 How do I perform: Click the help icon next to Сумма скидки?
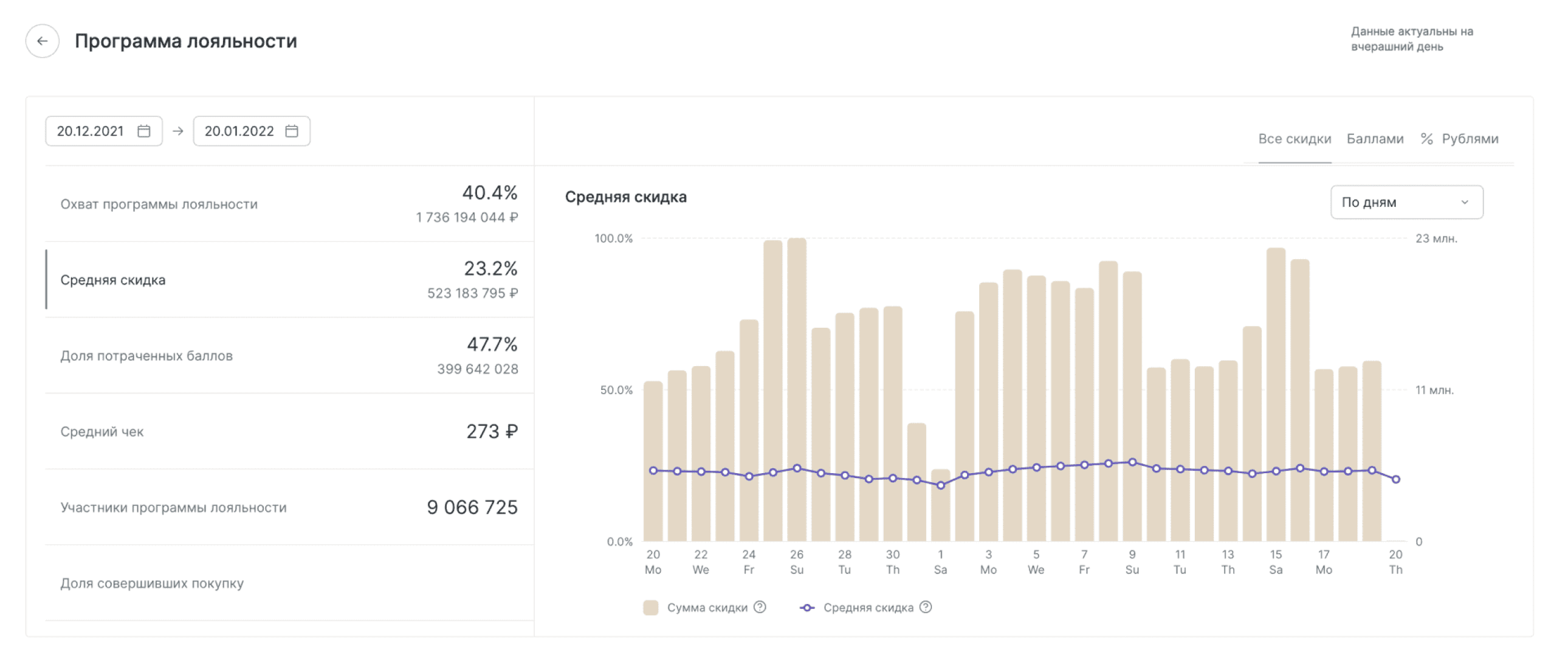(760, 607)
